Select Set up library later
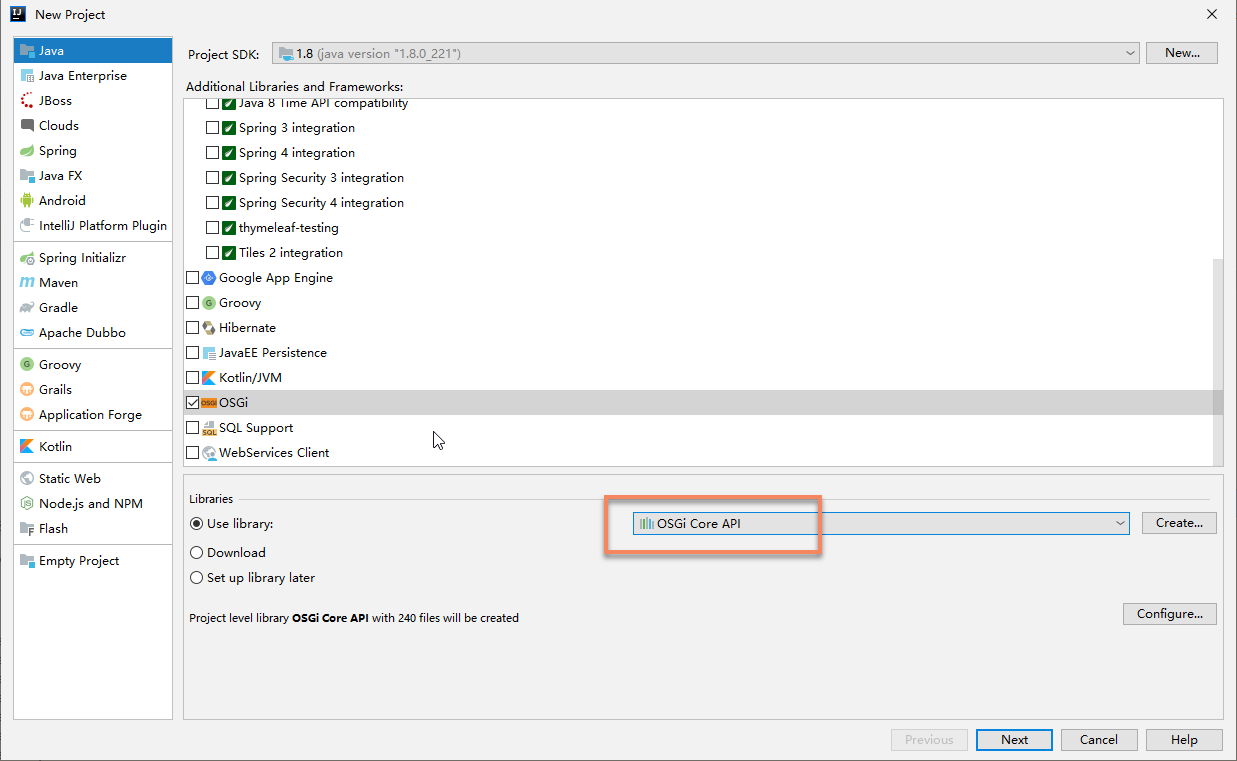This screenshot has height=761, width=1237. pos(196,578)
